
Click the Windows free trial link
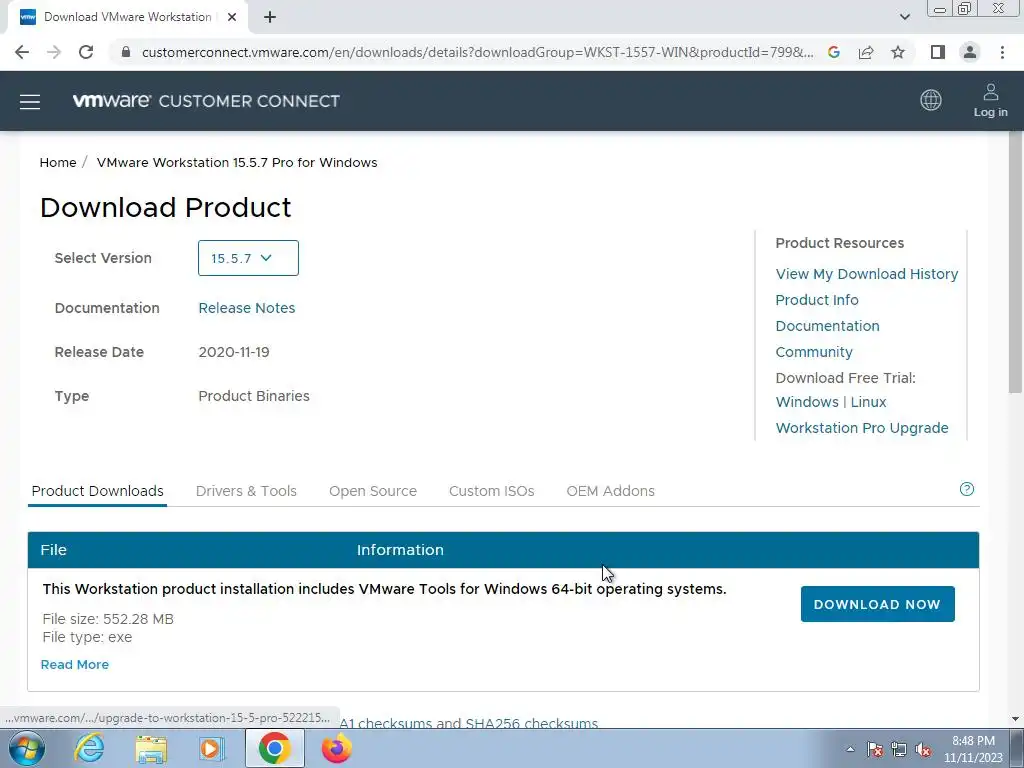(x=807, y=402)
